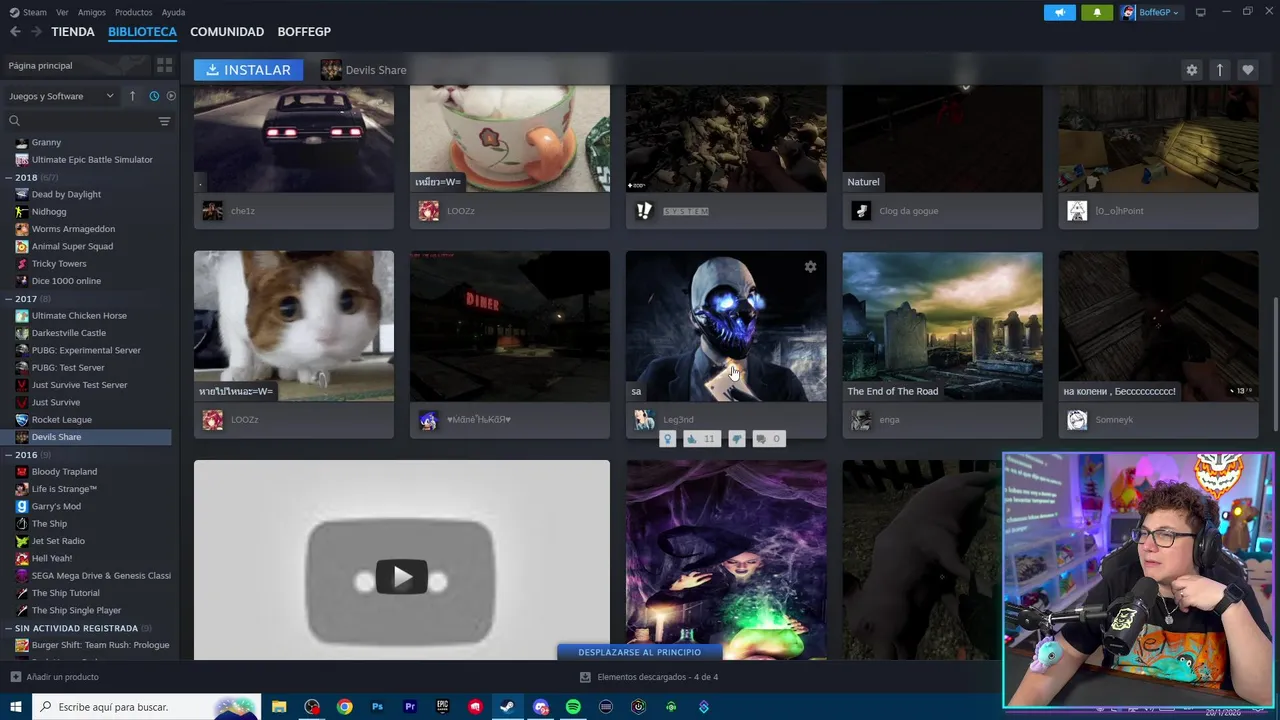Open advanced filter options beside search
Viewport: 1280px width, 720px height.
click(165, 121)
